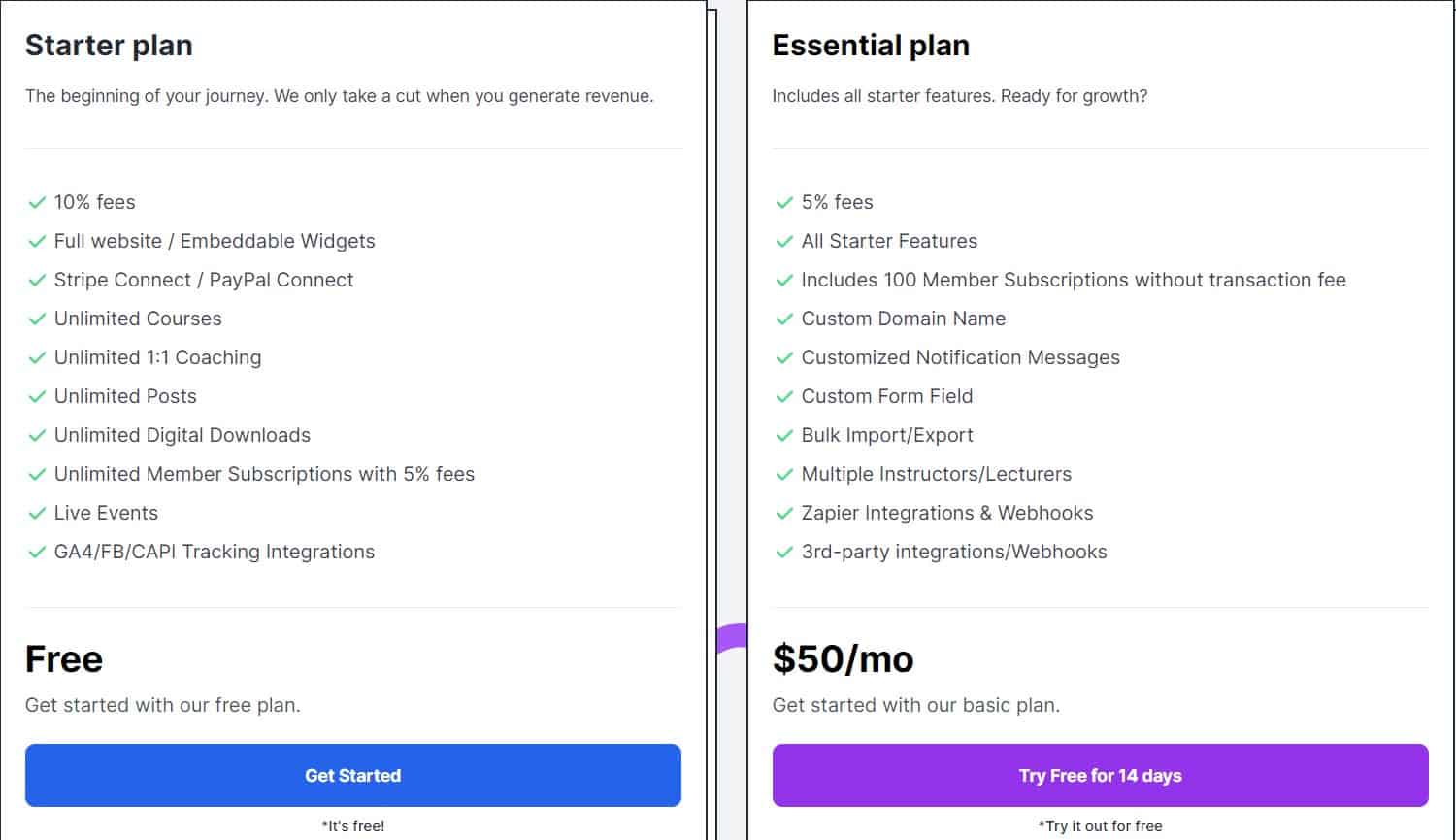Click the Get Started button
The image size is (1456, 840).
coord(353,775)
